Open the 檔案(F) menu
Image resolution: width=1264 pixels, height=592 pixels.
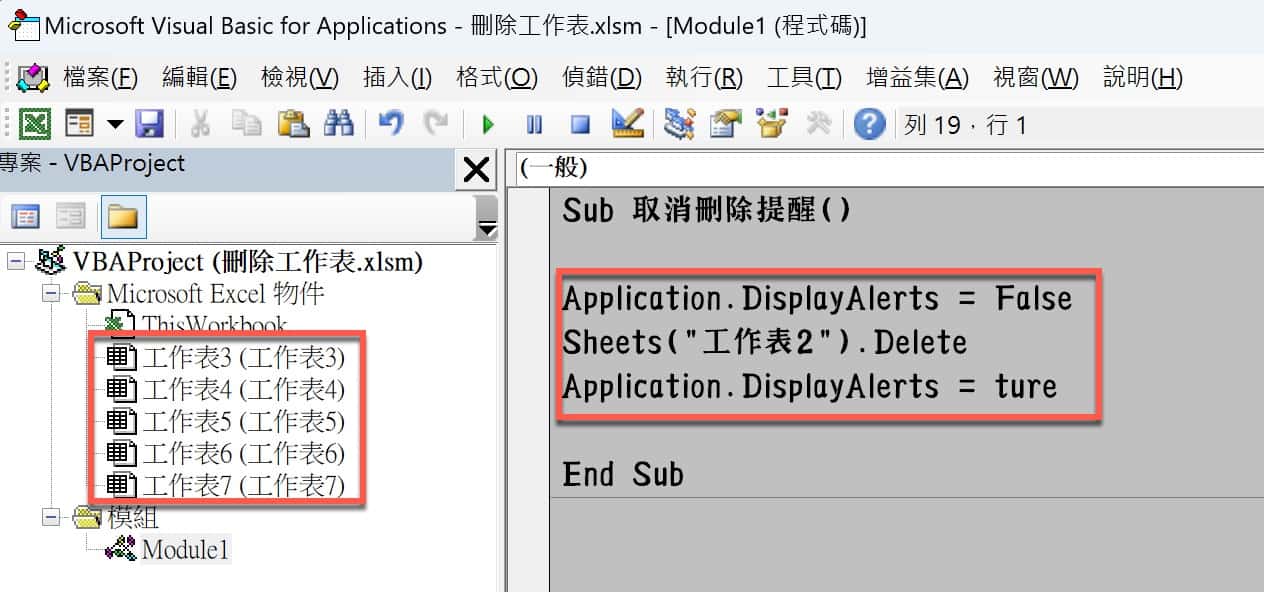100,77
